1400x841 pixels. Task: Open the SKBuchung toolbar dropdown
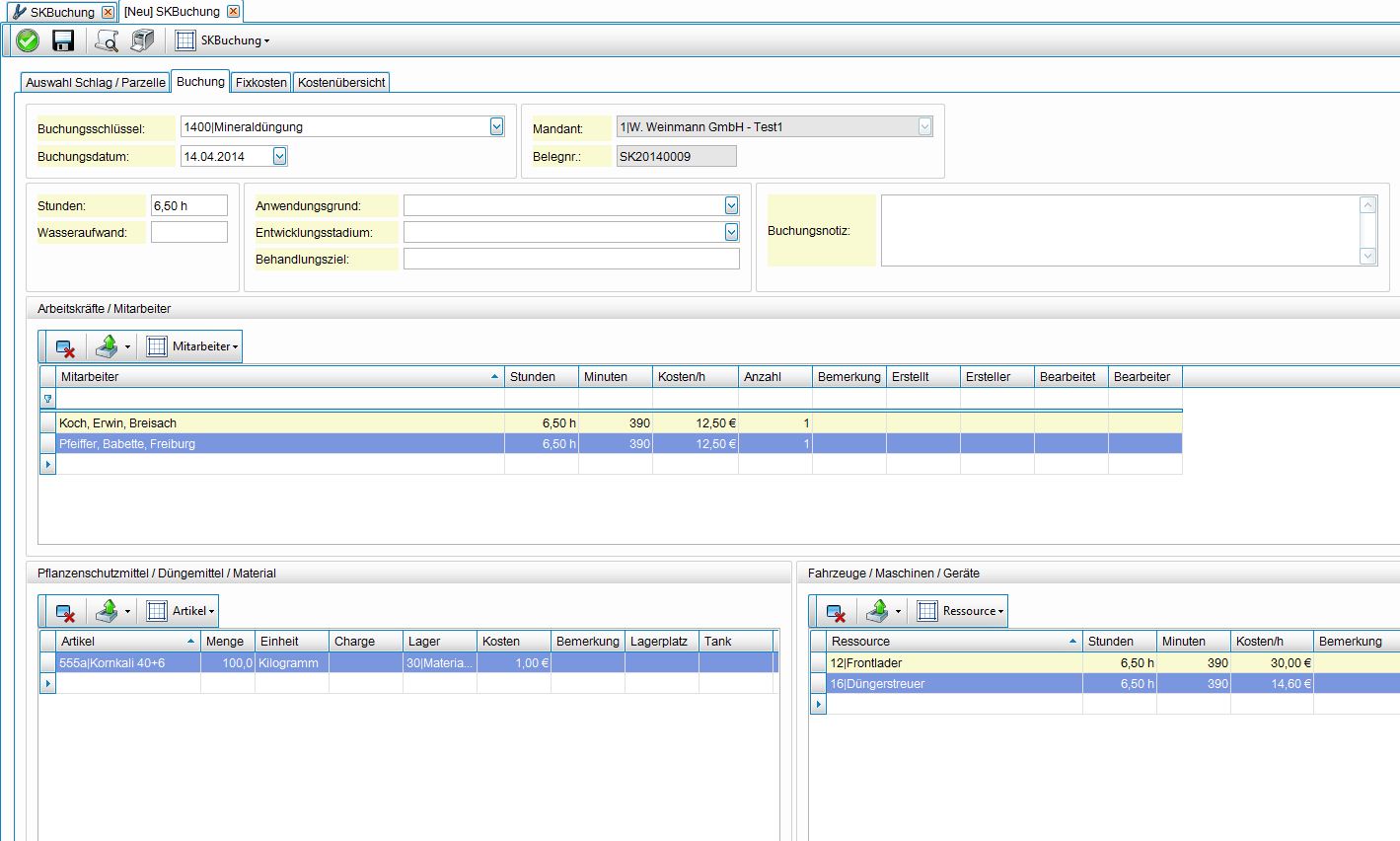(266, 41)
